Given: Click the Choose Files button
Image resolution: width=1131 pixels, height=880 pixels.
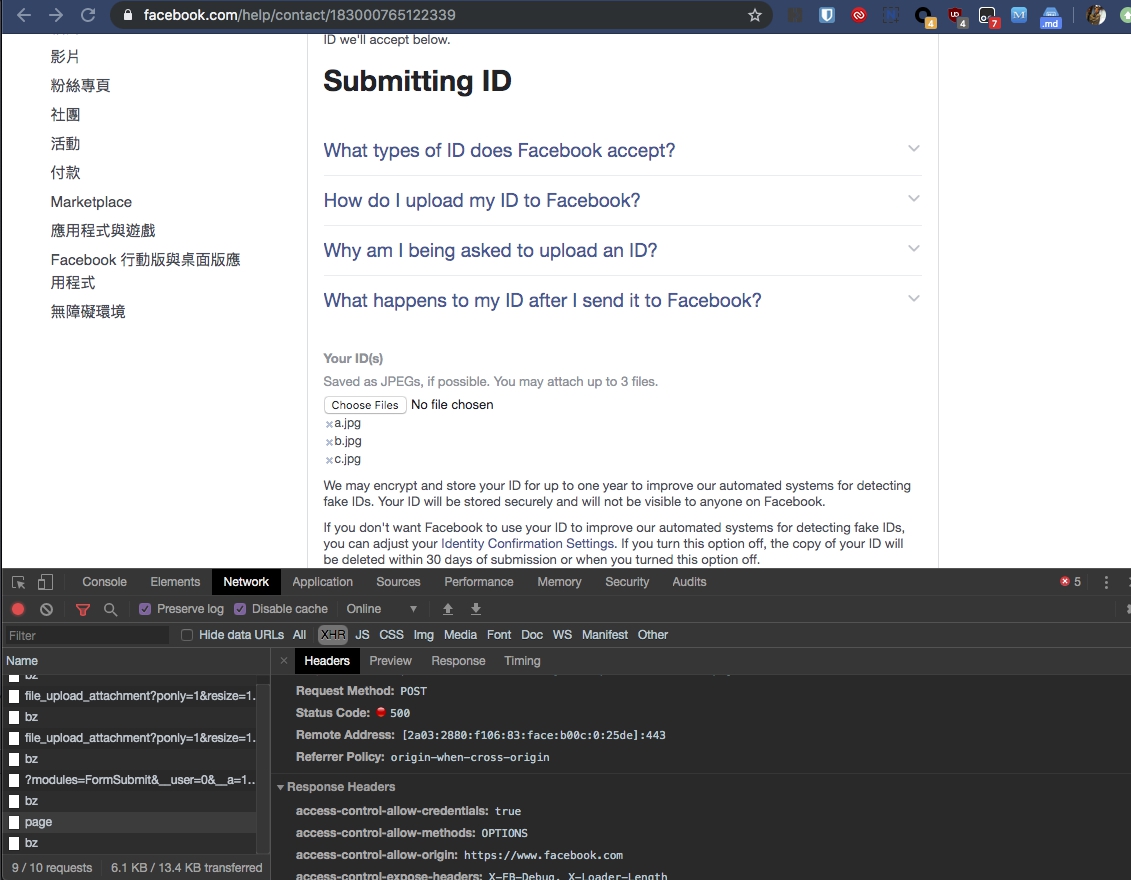Looking at the screenshot, I should (x=365, y=405).
